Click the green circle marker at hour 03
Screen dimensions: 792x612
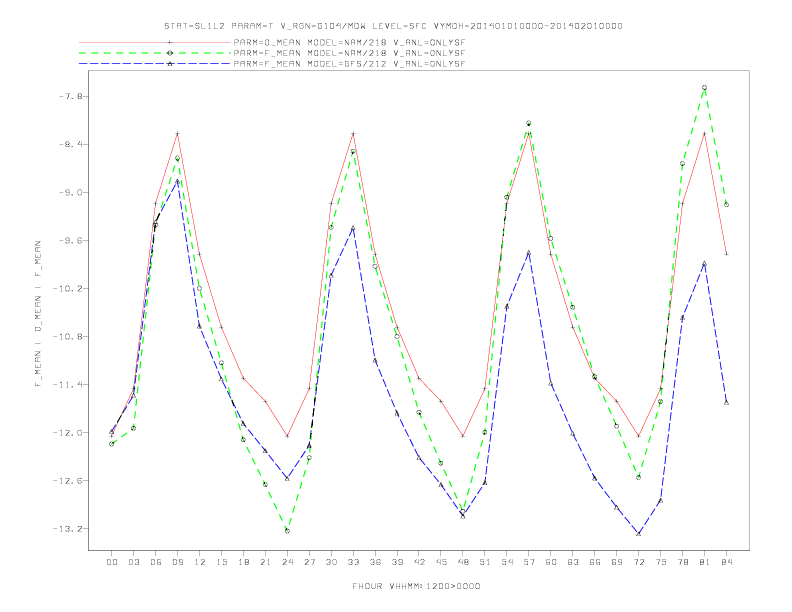click(133, 428)
